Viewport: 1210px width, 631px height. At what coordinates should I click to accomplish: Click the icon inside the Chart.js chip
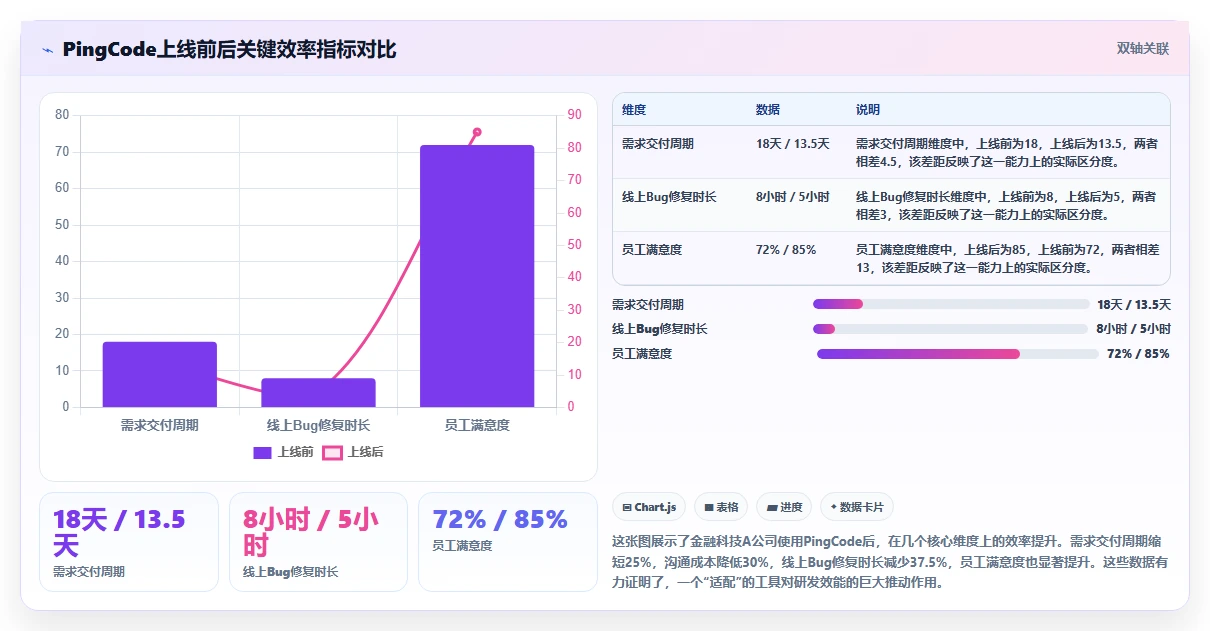click(626, 507)
